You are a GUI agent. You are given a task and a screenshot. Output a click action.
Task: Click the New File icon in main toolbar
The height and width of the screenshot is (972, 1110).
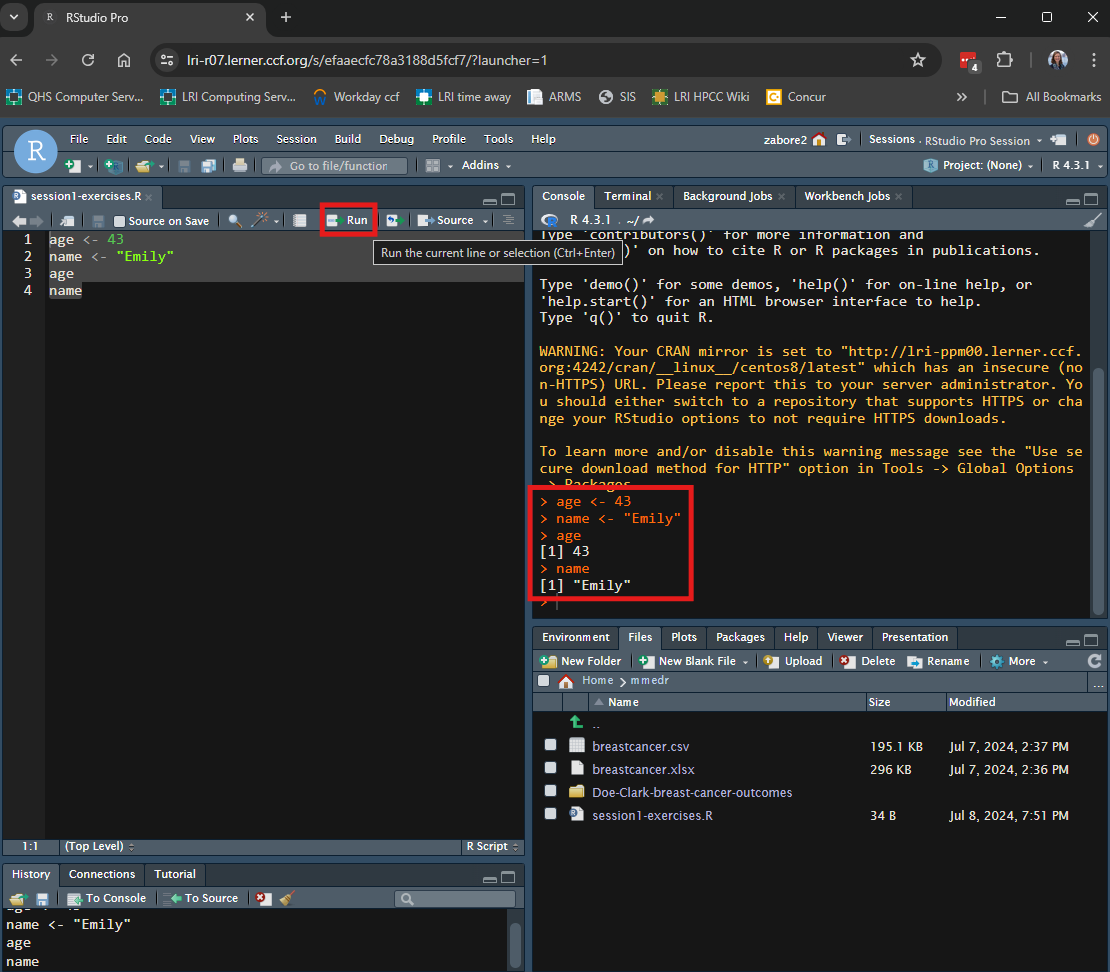[72, 166]
